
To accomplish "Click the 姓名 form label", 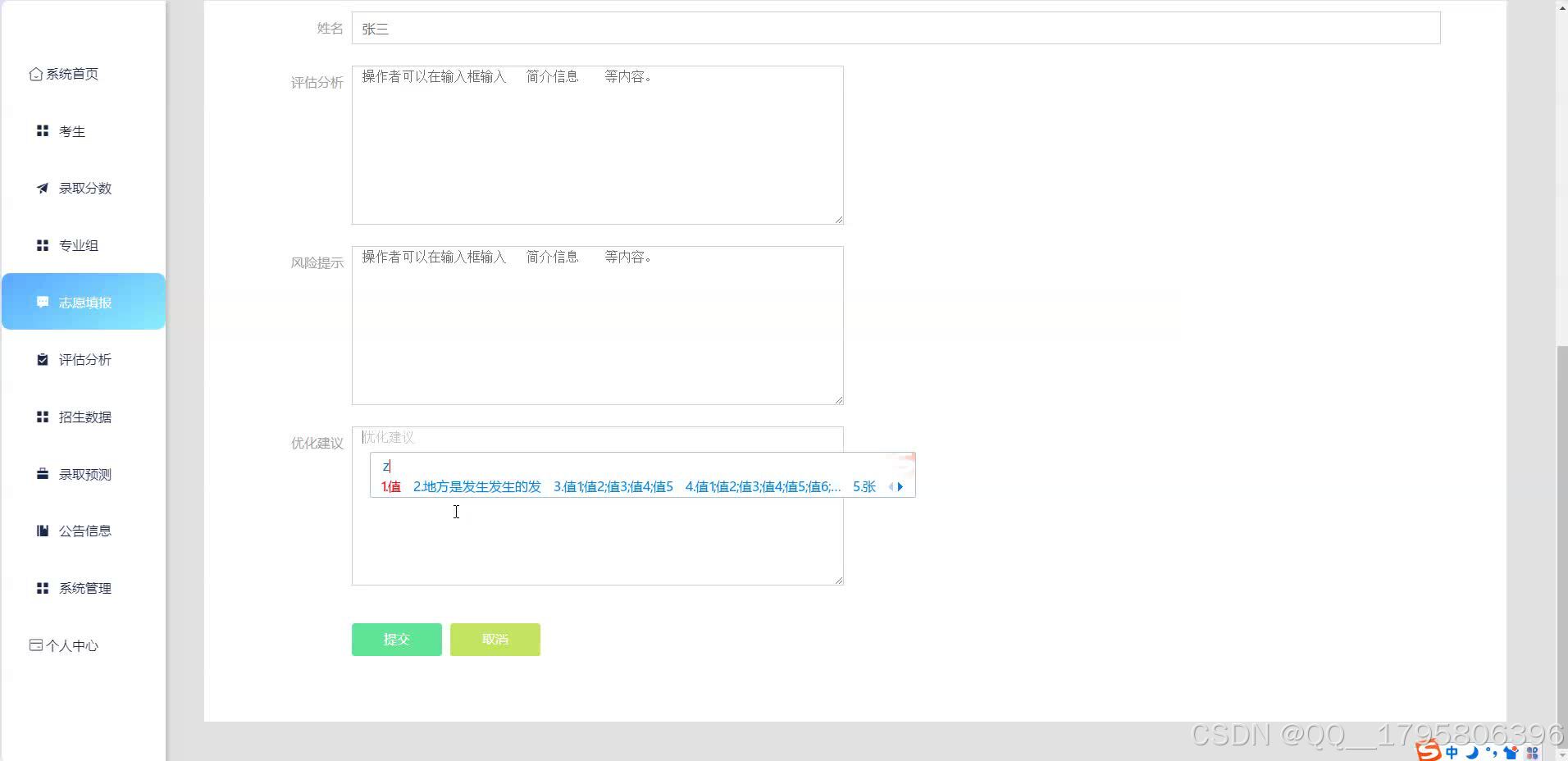I will pos(330,29).
